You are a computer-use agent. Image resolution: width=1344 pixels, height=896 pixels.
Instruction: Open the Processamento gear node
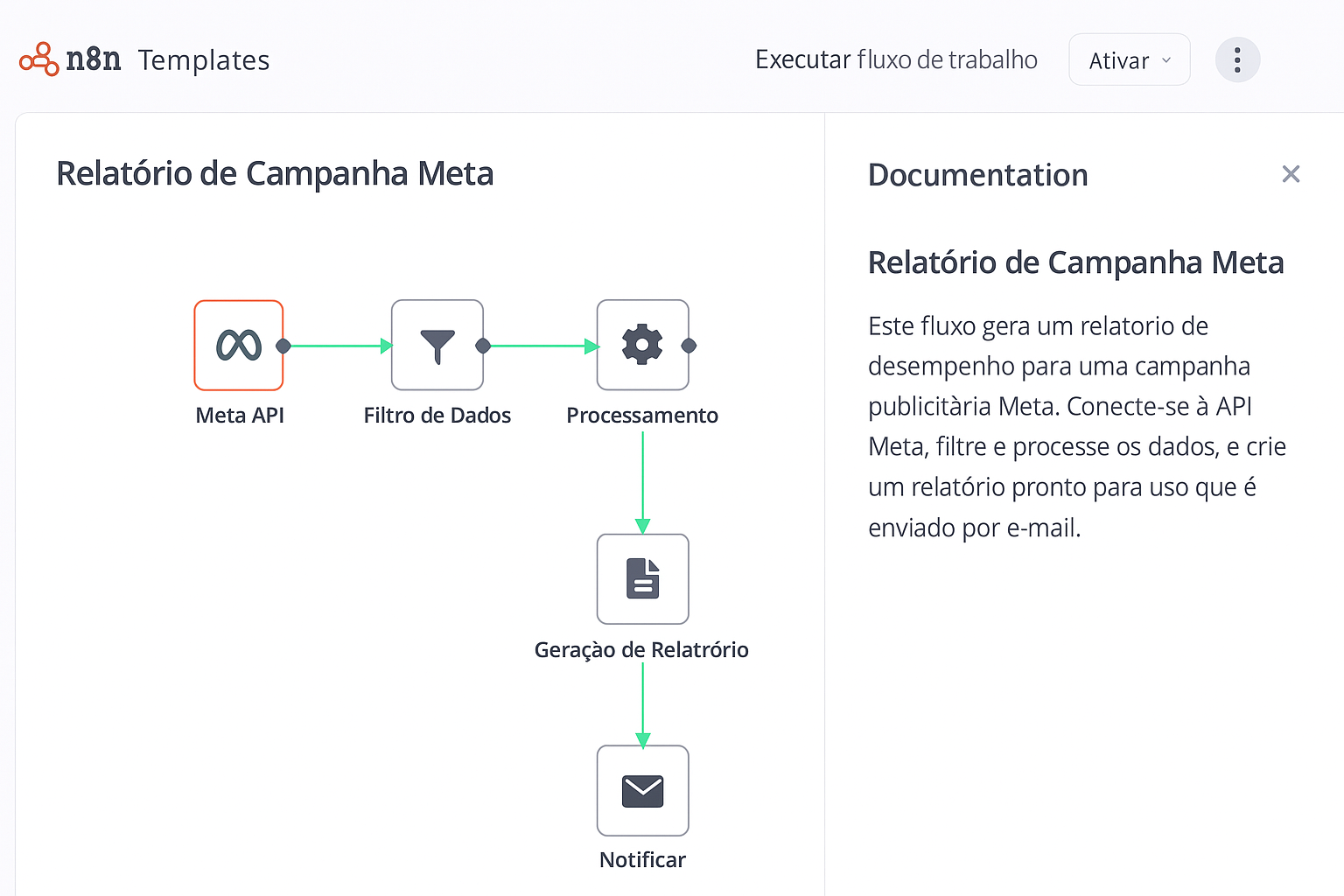click(x=642, y=346)
